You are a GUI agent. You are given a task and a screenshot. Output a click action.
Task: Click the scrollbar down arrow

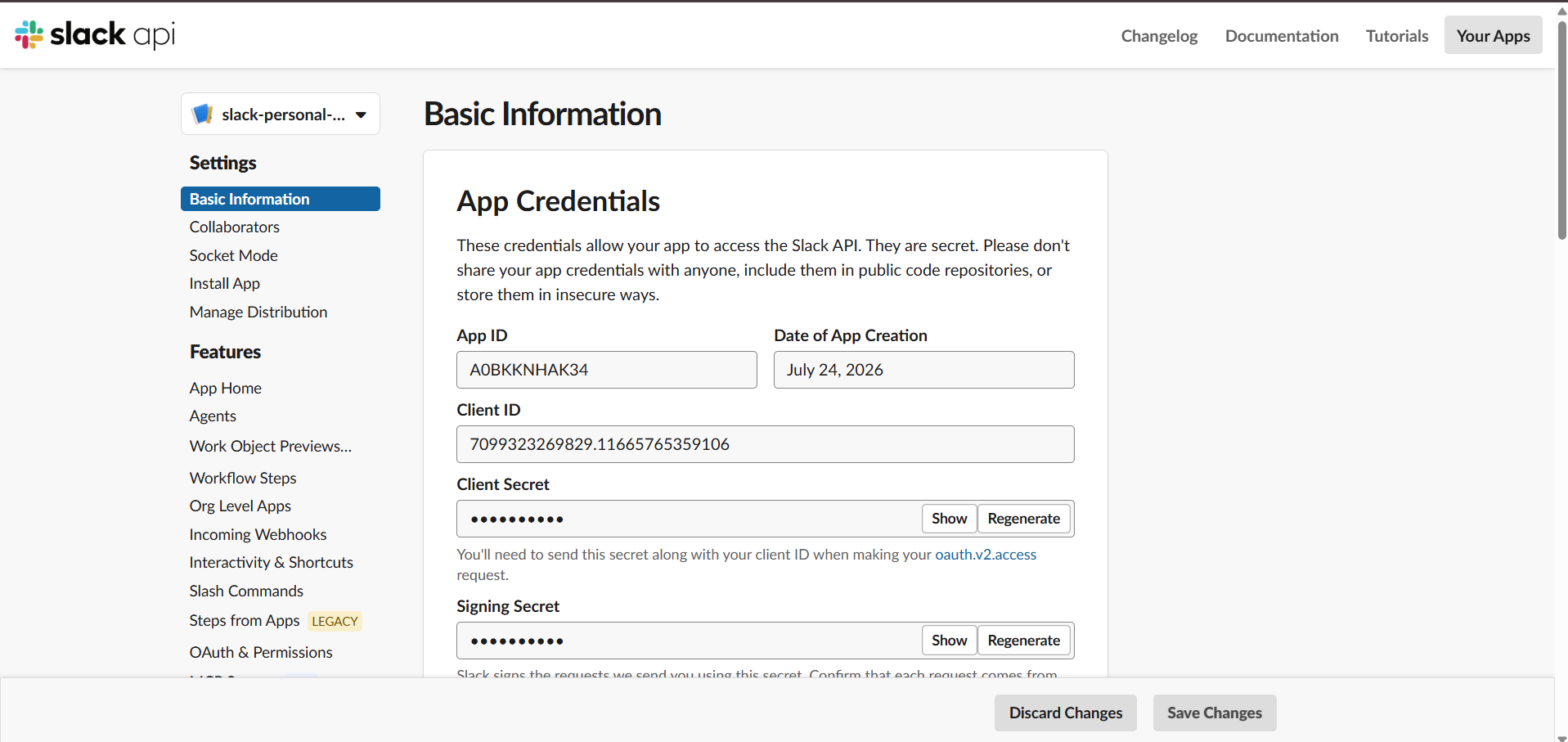coord(1561,738)
